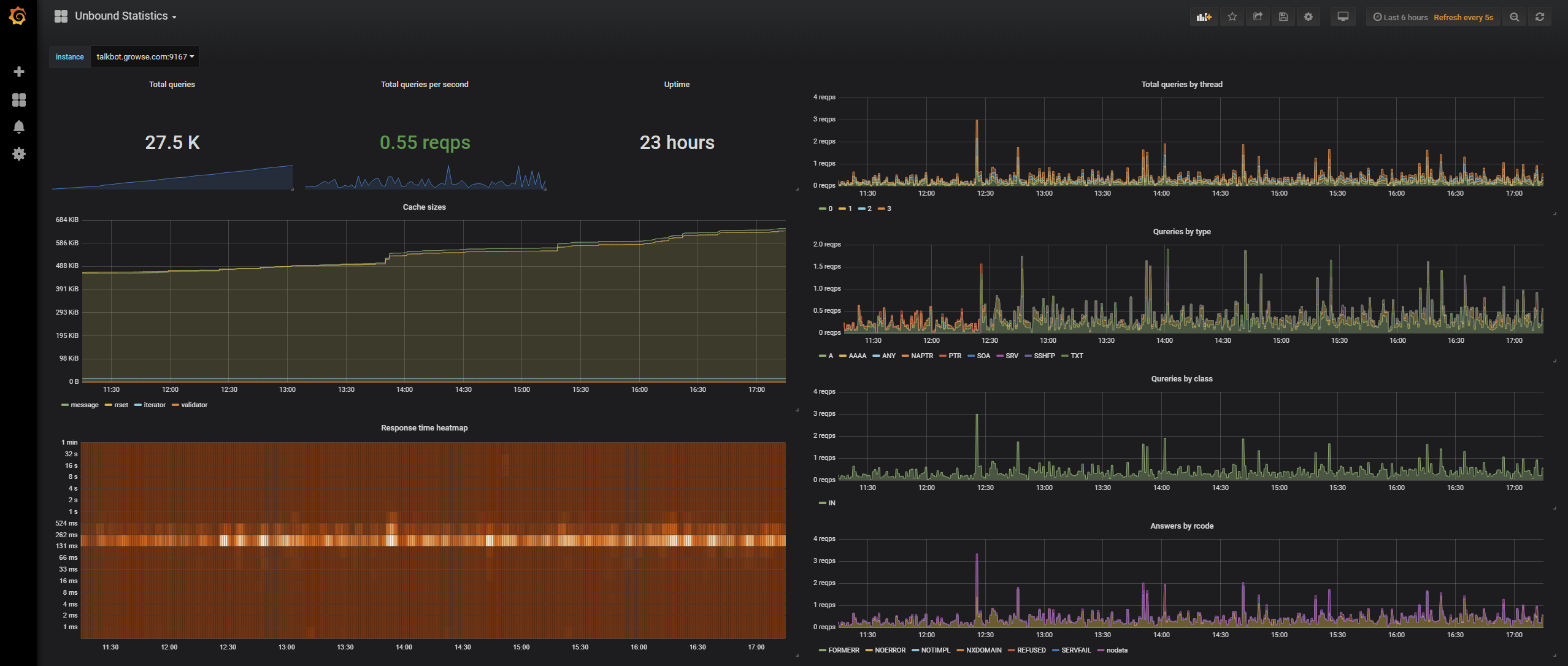Image resolution: width=1568 pixels, height=666 pixels.
Task: Open the instance talkbot.growse.com:9167 dropdown
Action: pos(145,57)
